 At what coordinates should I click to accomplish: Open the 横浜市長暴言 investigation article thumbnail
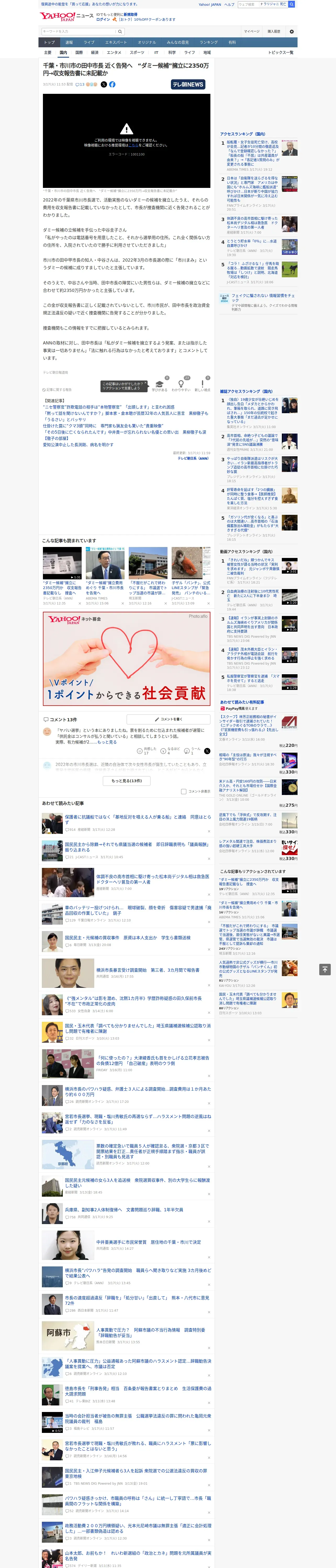pyautogui.click(x=68, y=973)
